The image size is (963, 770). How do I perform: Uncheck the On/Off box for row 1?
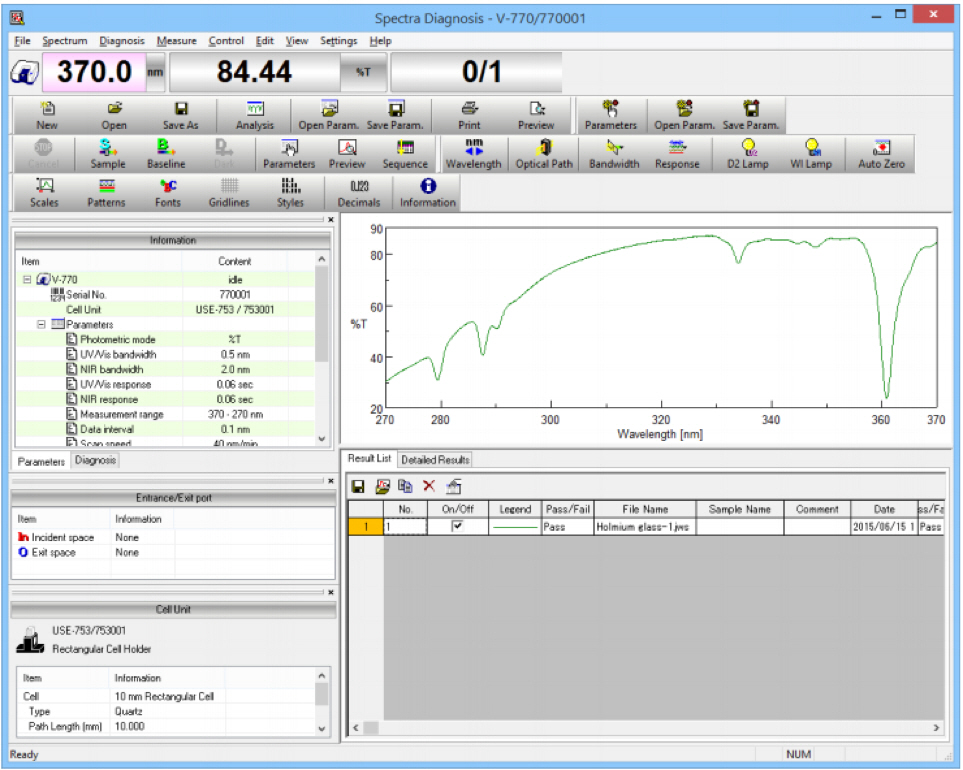[x=458, y=526]
